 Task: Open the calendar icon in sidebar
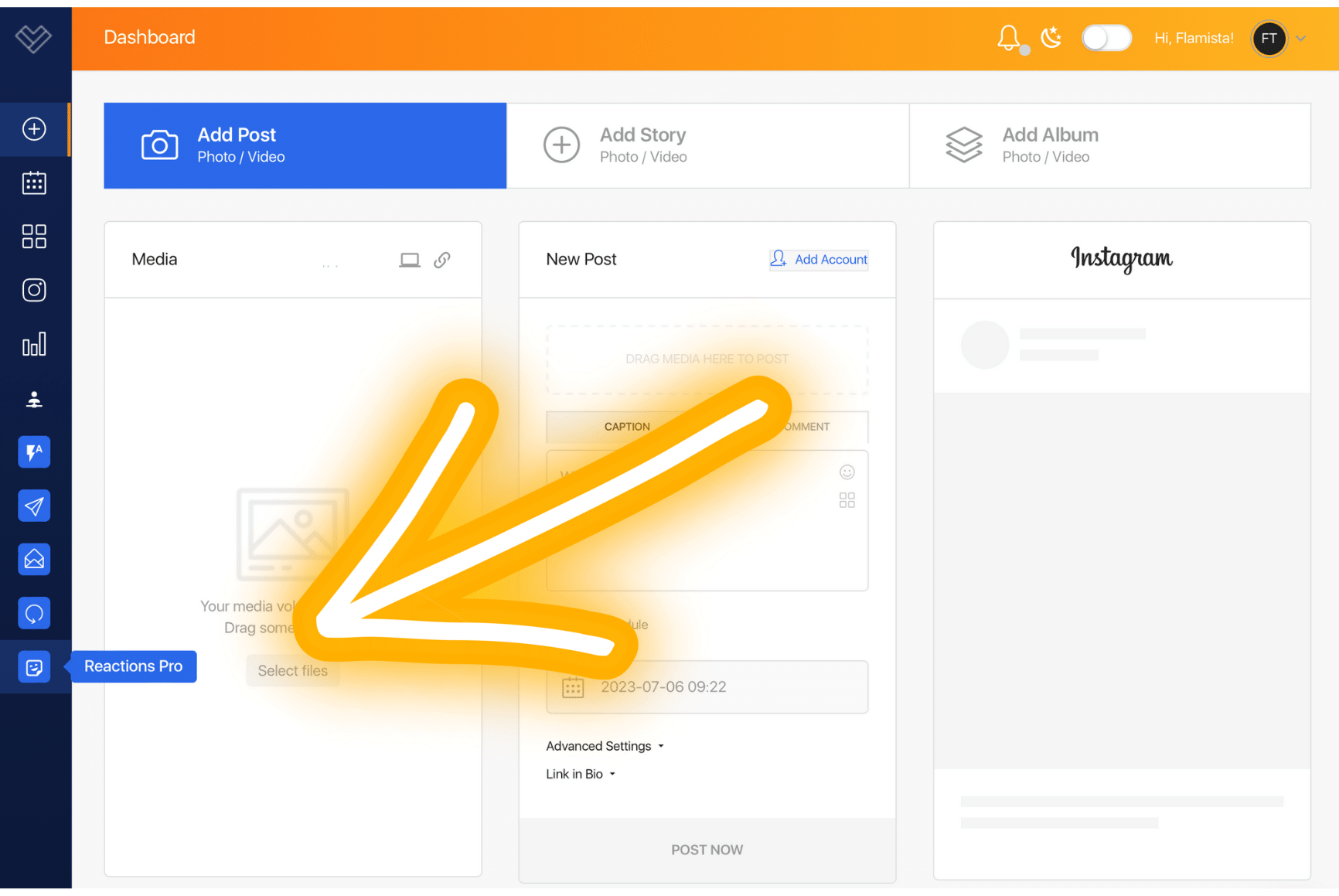[x=34, y=183]
